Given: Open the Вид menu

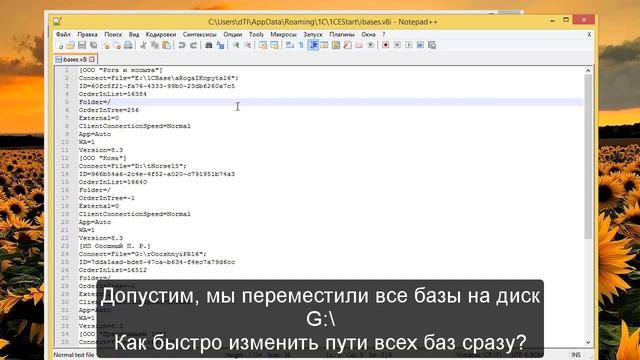Looking at the screenshot, I should 134,34.
